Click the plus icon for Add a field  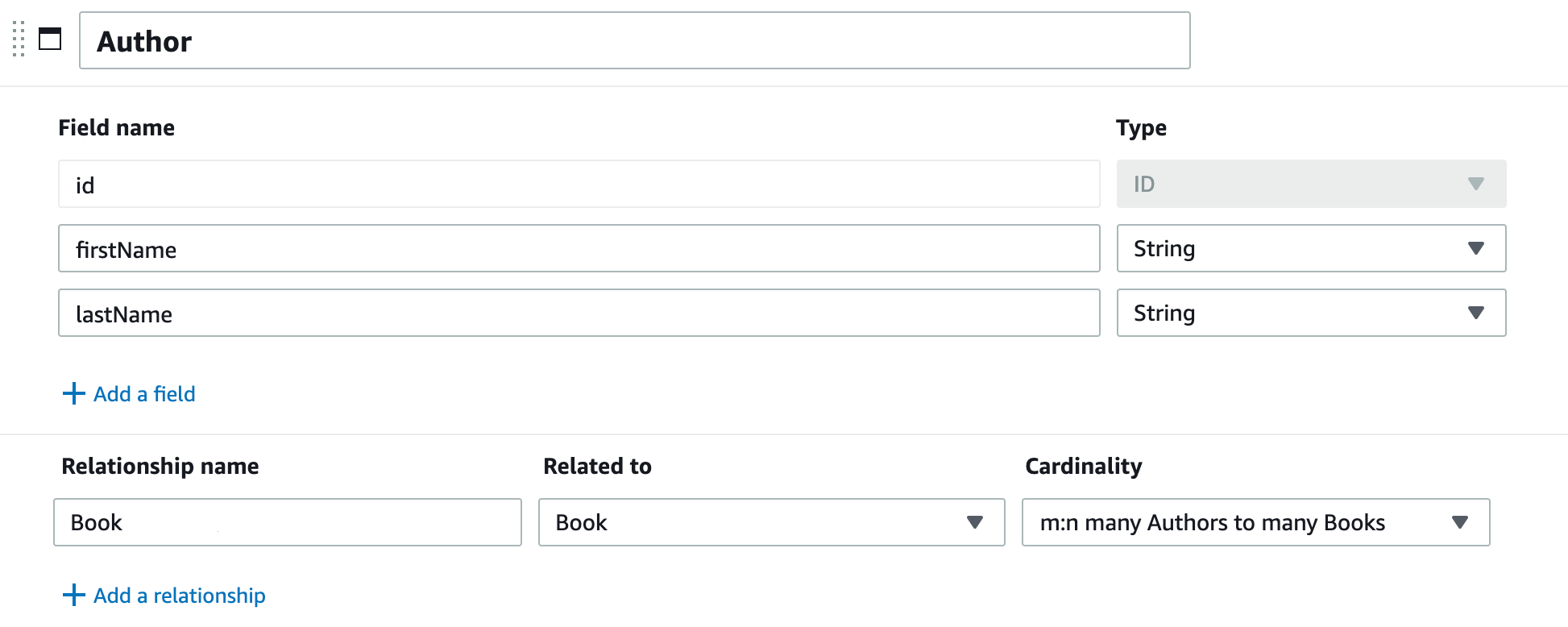(x=73, y=393)
